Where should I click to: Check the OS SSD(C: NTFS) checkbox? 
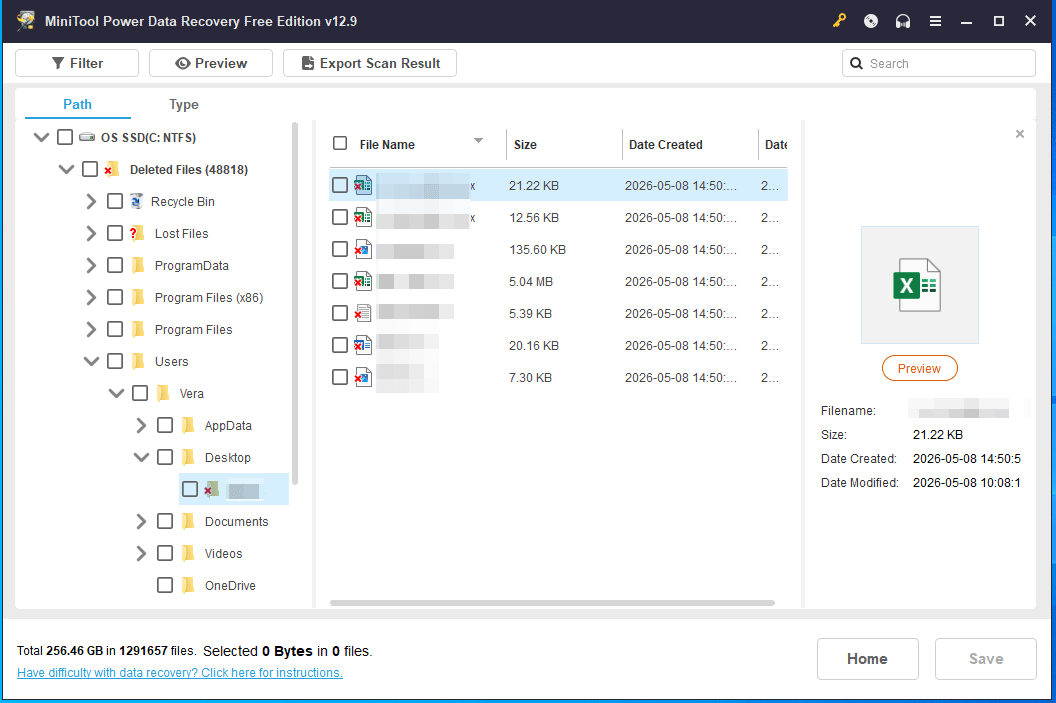click(65, 137)
